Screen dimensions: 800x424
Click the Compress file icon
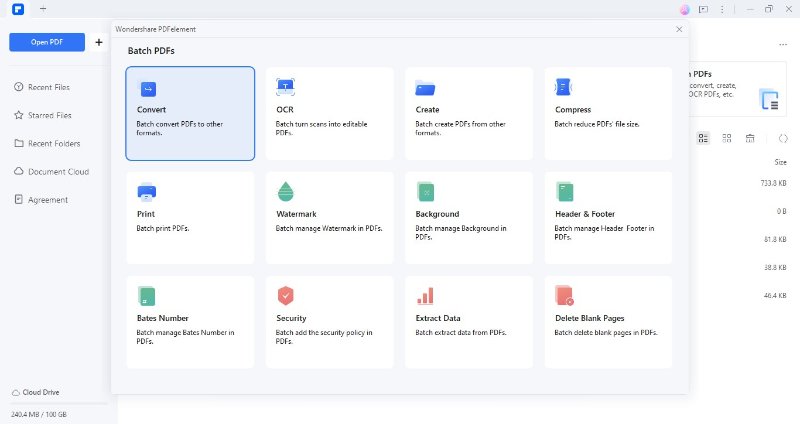563,87
